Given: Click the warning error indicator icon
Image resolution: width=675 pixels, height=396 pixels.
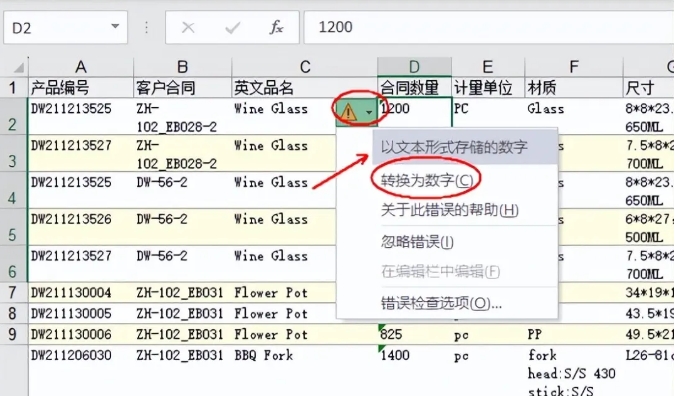Looking at the screenshot, I should (x=348, y=113).
